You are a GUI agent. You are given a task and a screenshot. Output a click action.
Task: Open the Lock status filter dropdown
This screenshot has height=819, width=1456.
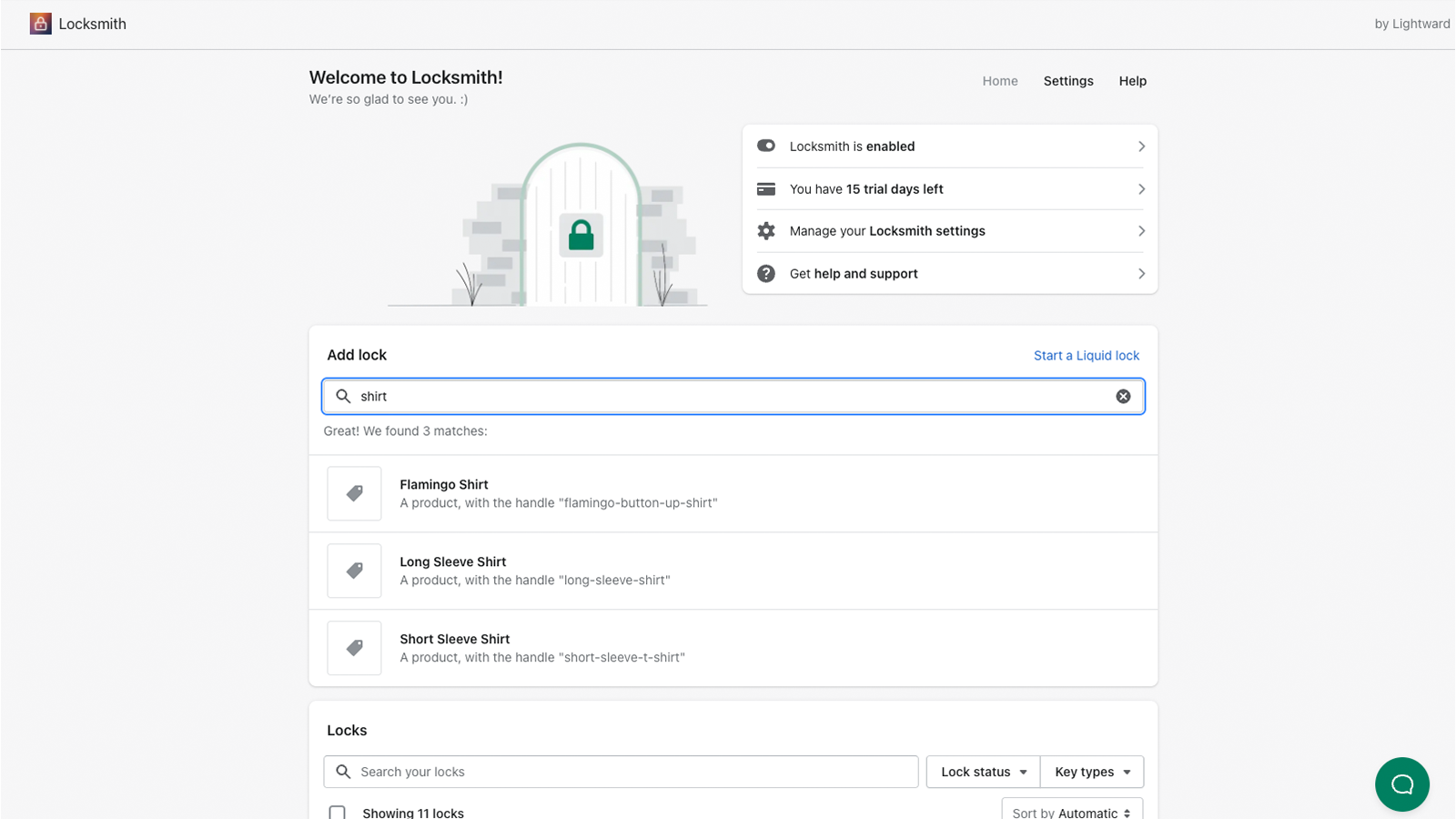click(x=982, y=771)
